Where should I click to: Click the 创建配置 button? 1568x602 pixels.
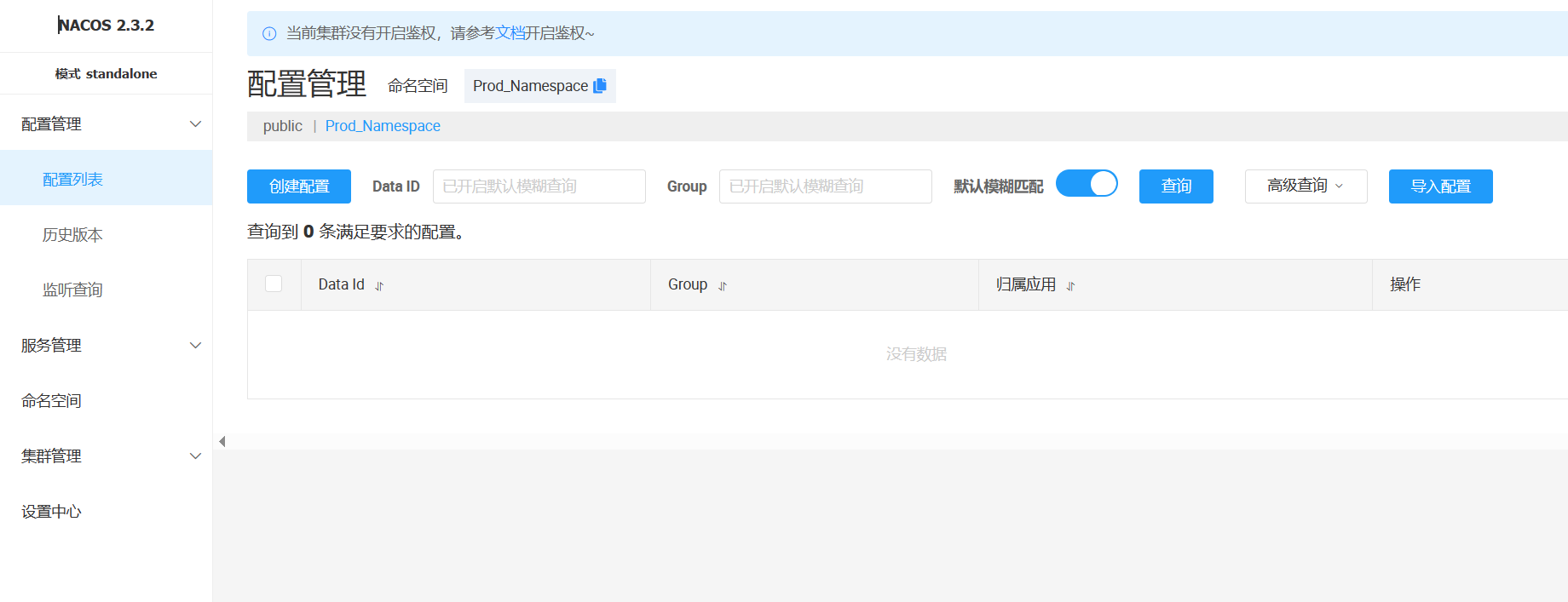(x=299, y=186)
